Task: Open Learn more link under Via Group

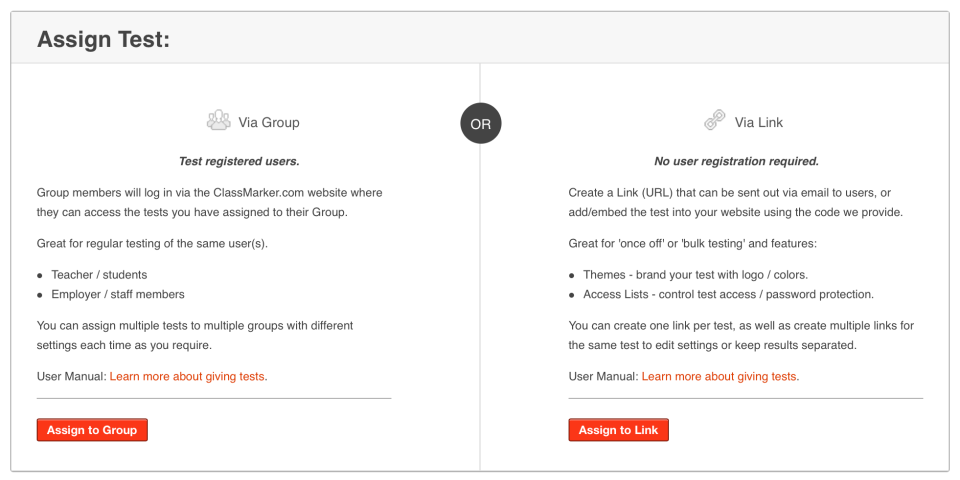Action: point(188,376)
